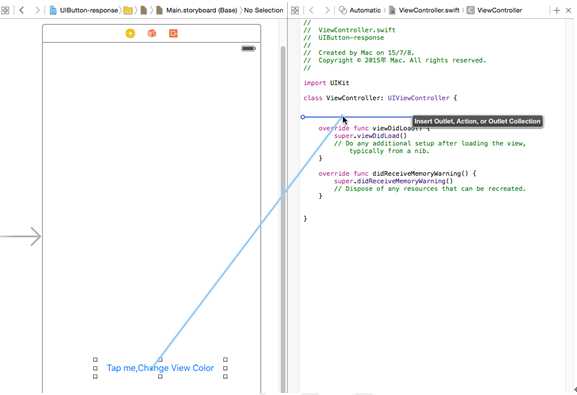Viewport: 577px width, 395px height.
Task: Open UIButton-response project breadcrumb
Action: point(84,10)
